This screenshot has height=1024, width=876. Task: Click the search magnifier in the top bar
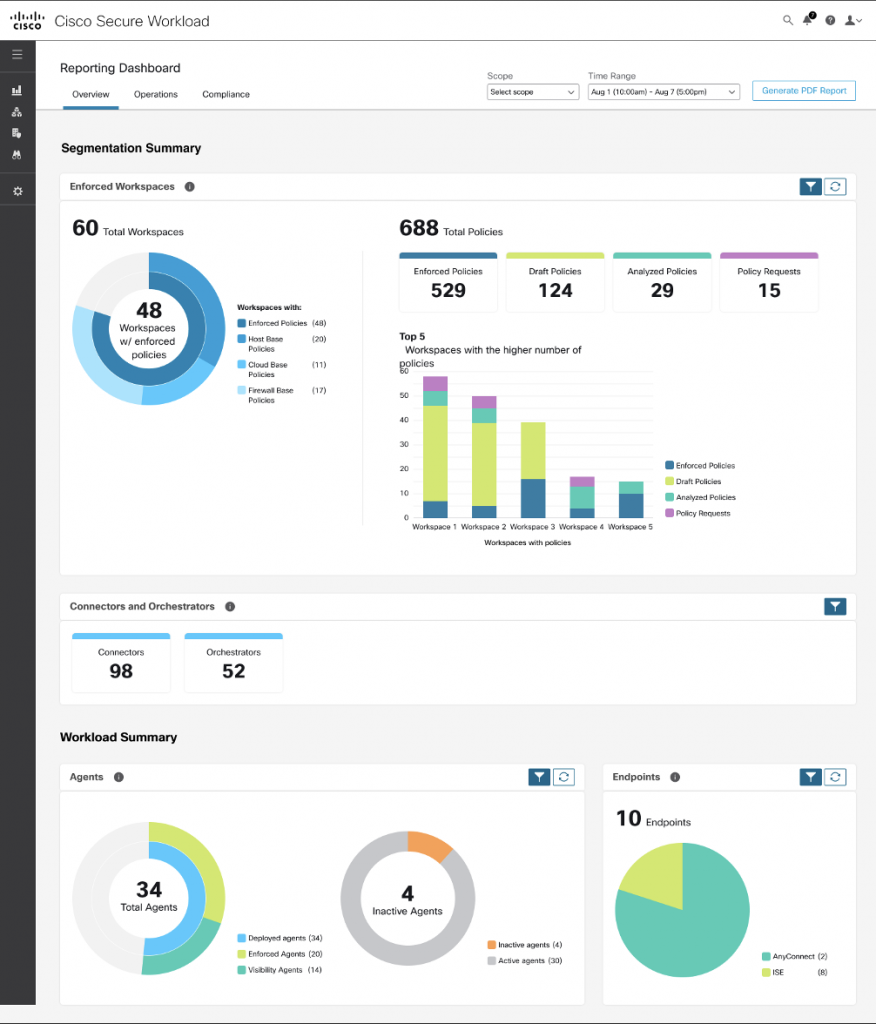tap(788, 20)
